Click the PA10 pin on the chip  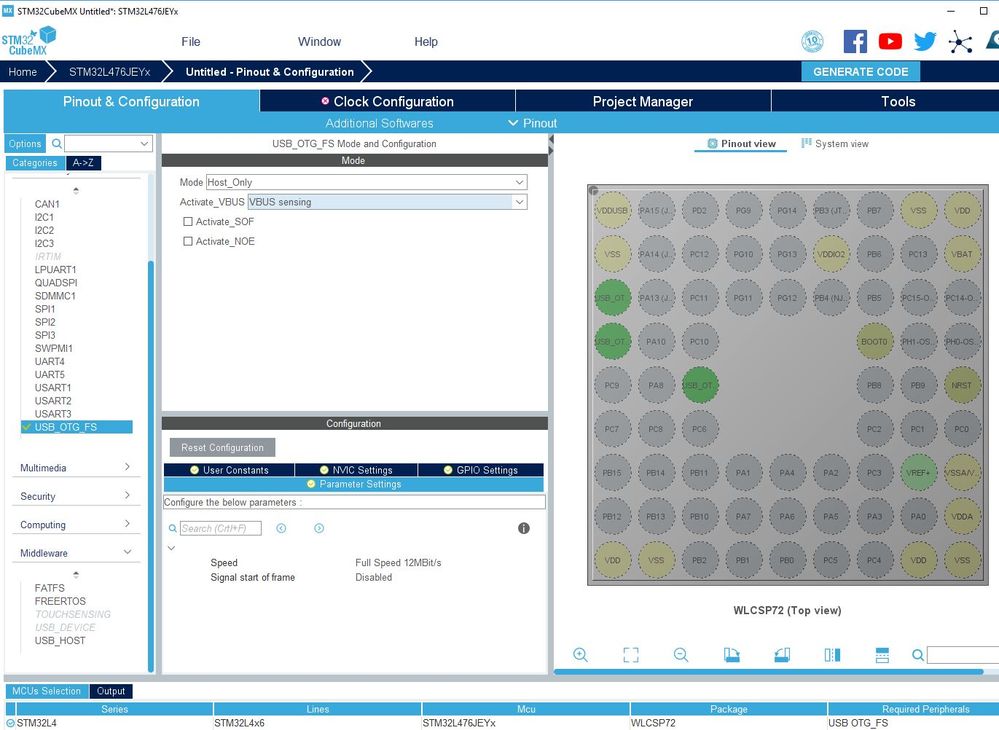click(656, 341)
